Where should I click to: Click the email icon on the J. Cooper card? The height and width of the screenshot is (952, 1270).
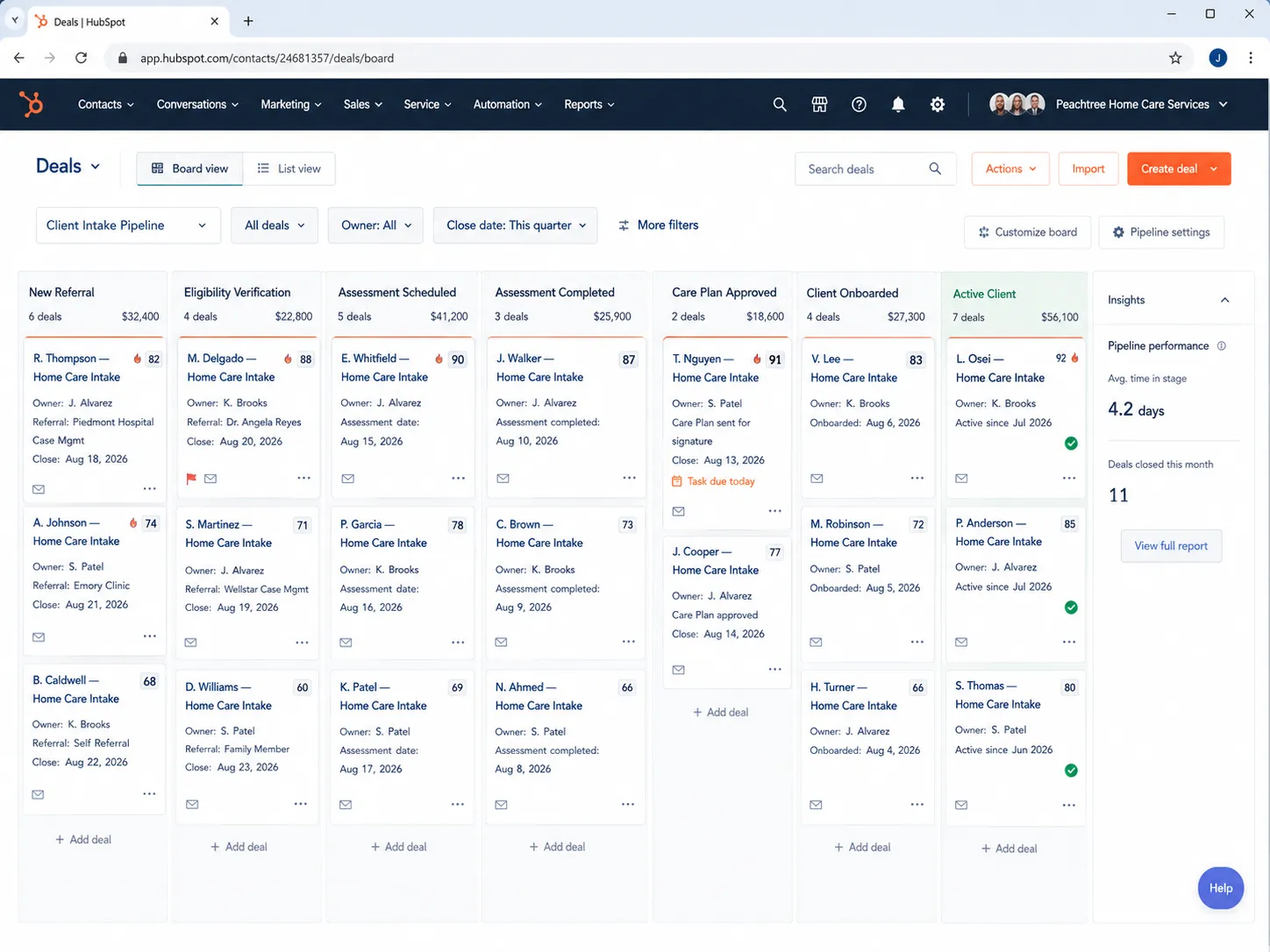[x=678, y=670]
